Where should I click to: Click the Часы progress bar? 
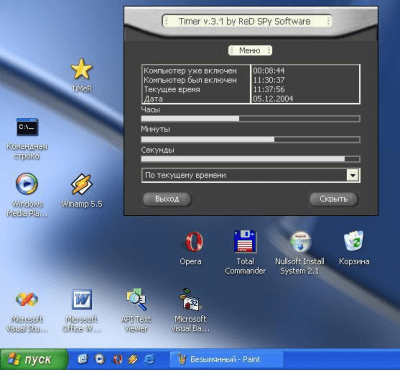(251, 119)
